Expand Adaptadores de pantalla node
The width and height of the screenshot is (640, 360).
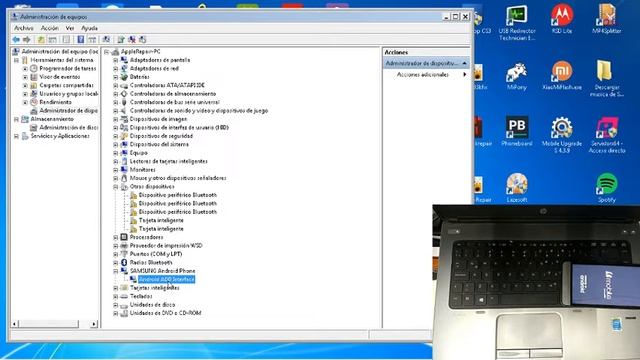116,60
